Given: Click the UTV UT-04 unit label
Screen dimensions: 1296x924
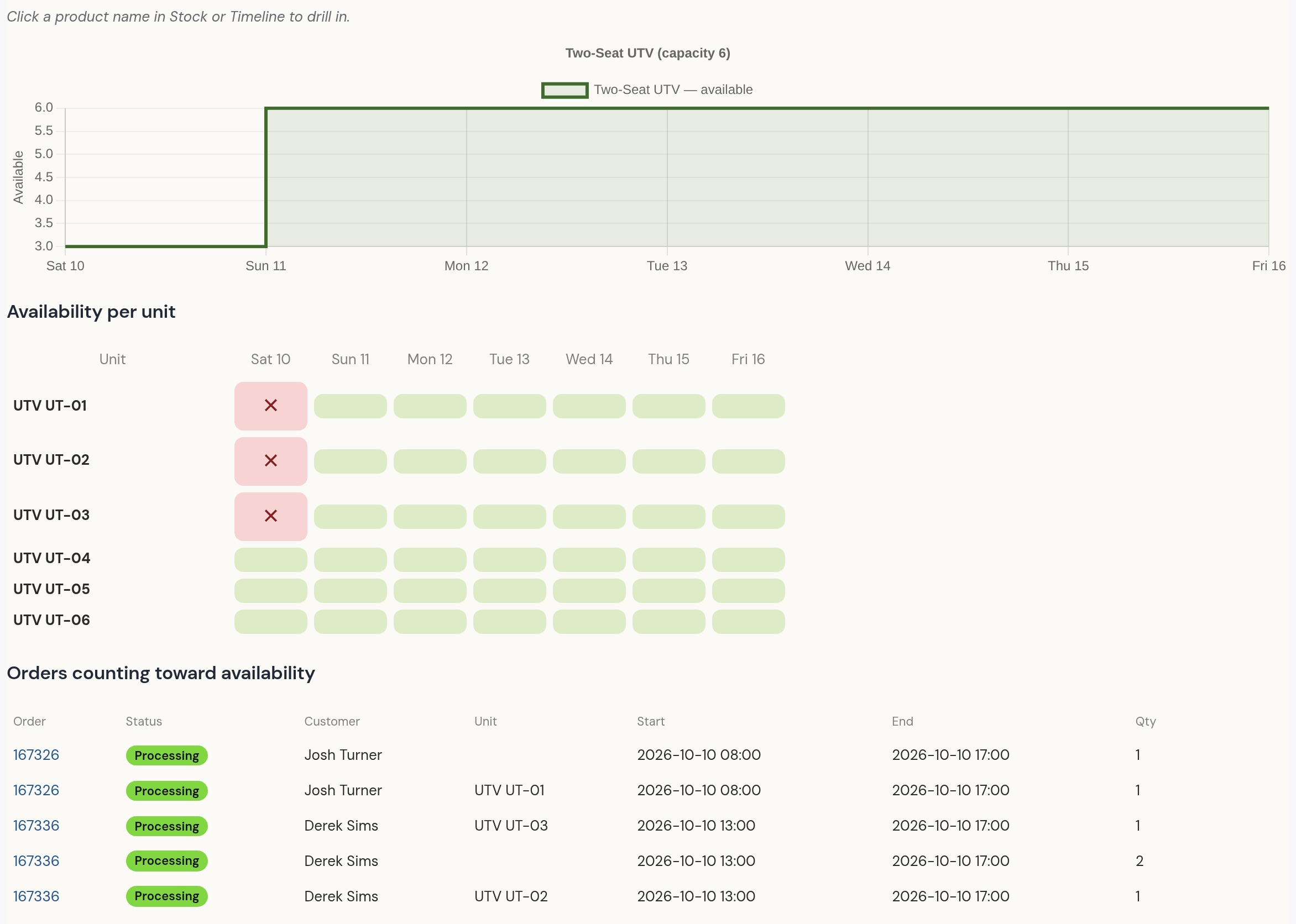Looking at the screenshot, I should coord(52,558).
